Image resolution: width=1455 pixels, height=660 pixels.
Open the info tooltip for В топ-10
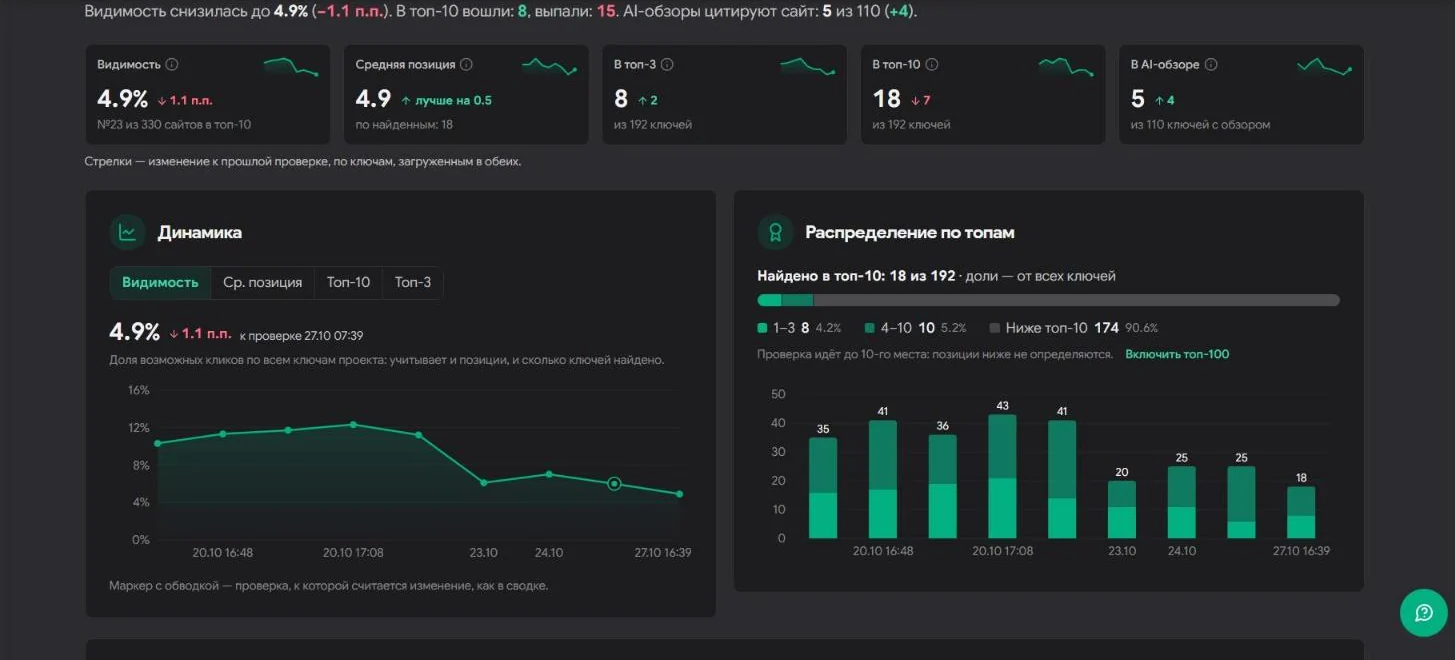click(x=931, y=64)
